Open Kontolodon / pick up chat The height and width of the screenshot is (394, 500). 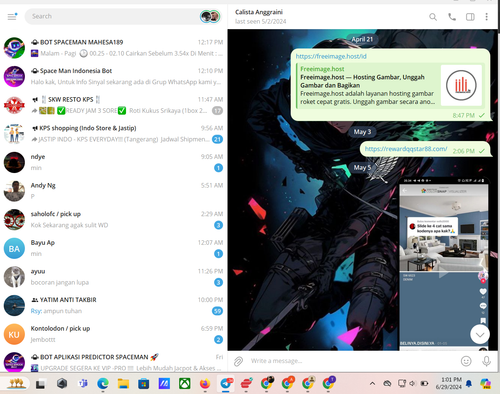tap(113, 334)
